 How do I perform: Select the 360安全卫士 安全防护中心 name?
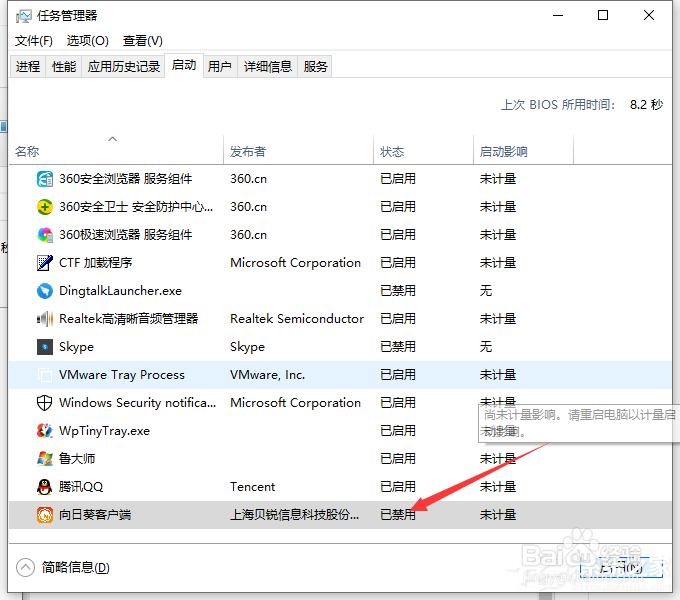[x=136, y=207]
